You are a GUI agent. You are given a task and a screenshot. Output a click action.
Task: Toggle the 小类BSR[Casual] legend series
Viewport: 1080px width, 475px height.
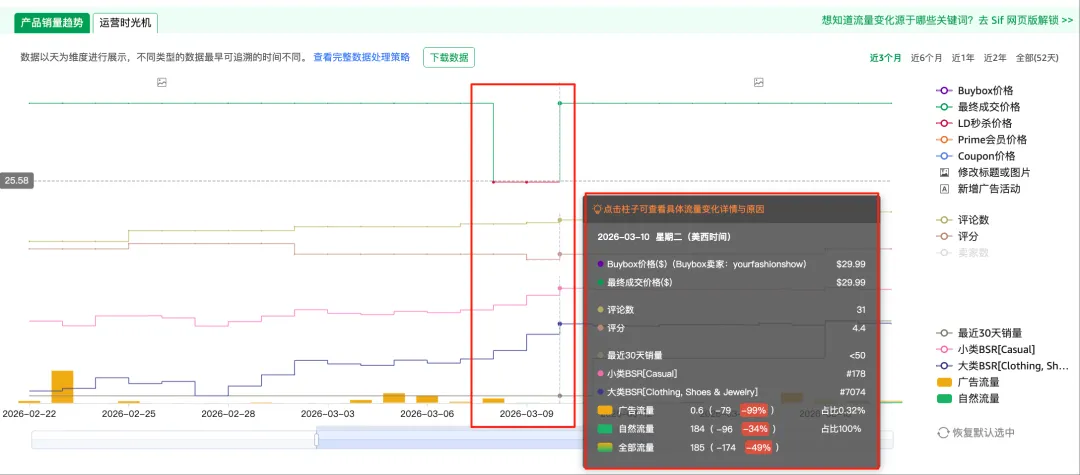coord(986,350)
